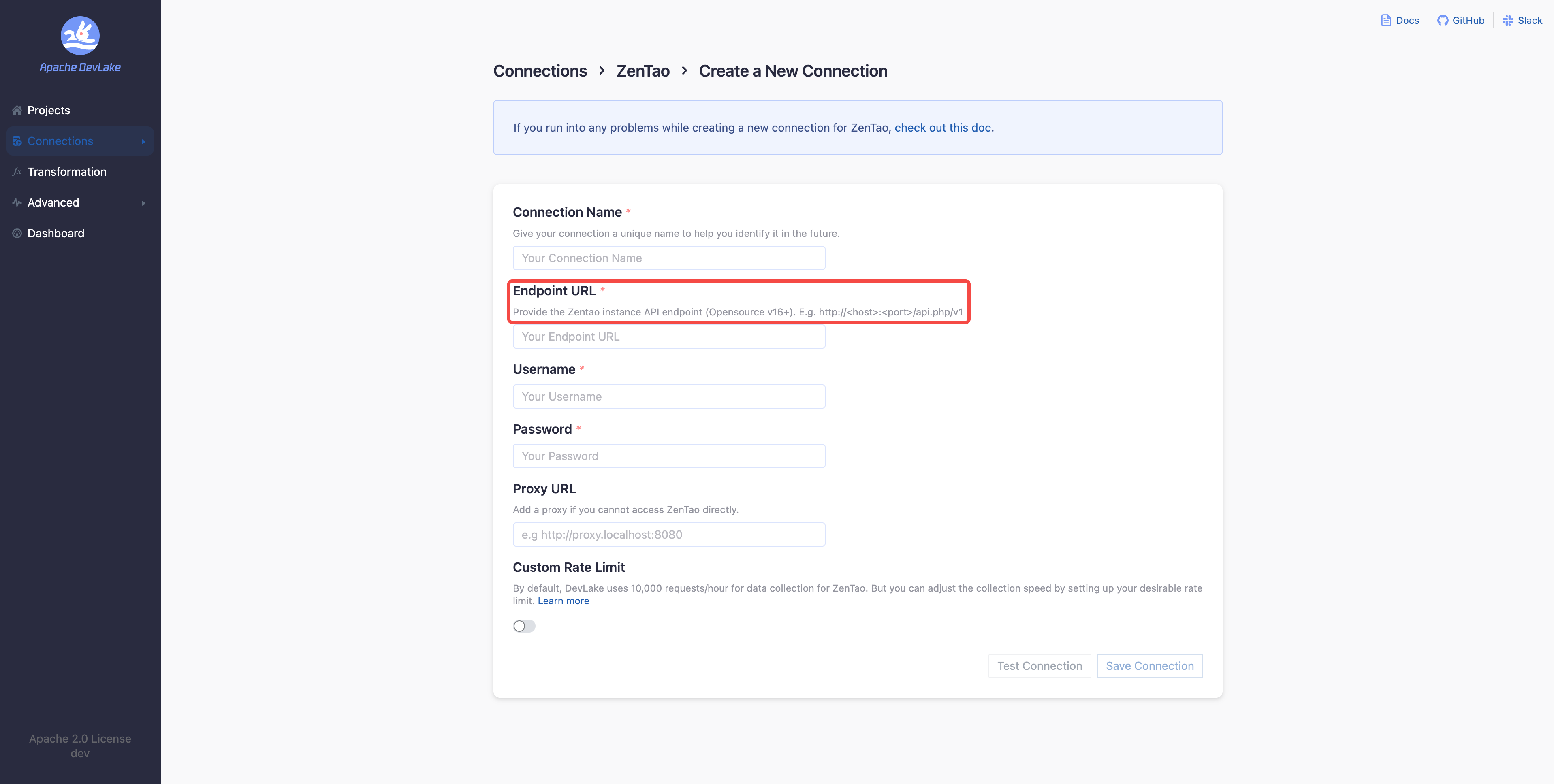Open the Transformation menu item
Viewport: 1554px width, 784px height.
click(x=67, y=172)
